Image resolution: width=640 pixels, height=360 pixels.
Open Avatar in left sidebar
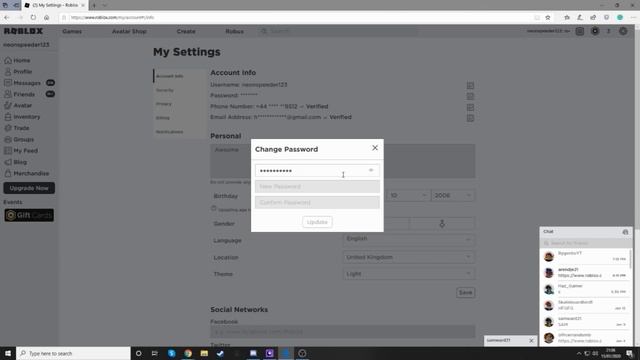(18, 105)
